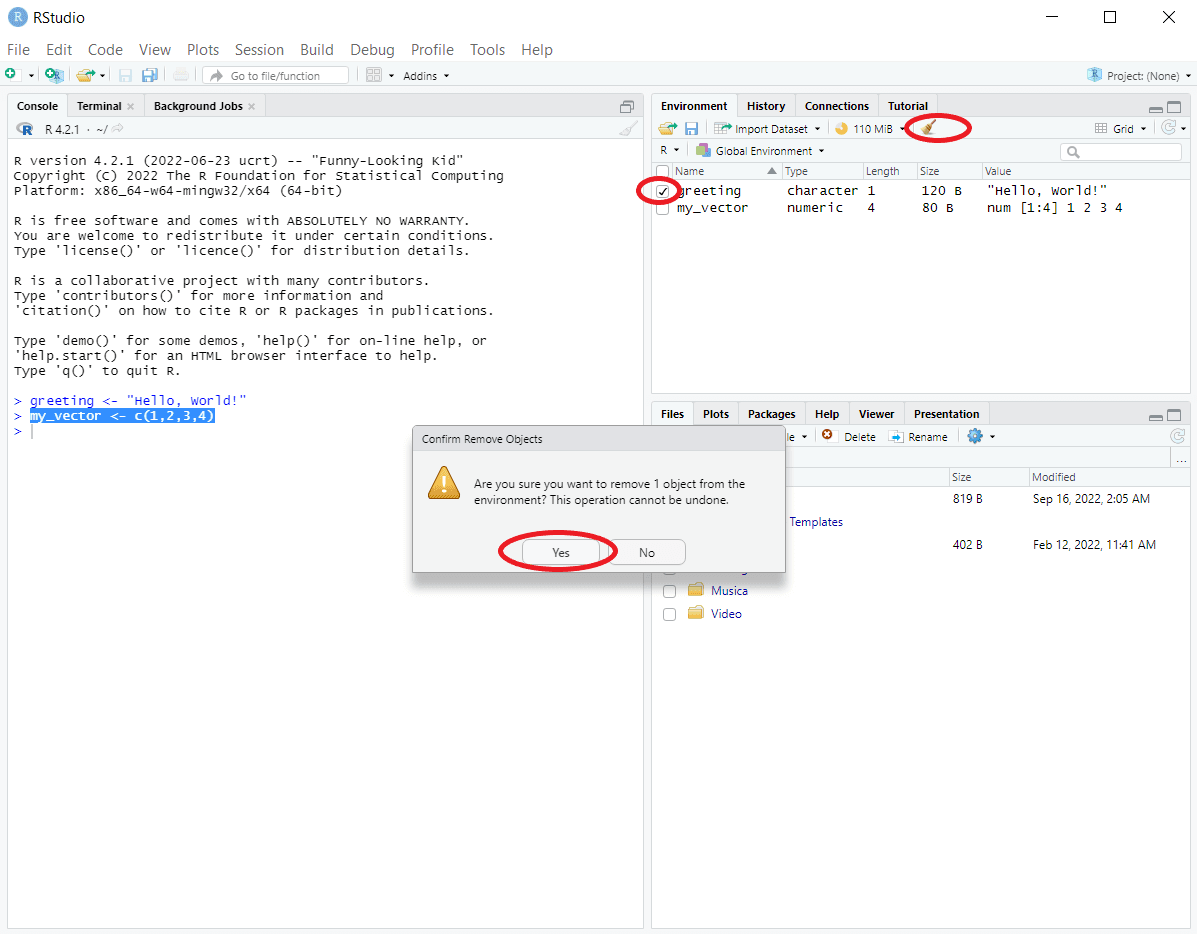The image size is (1197, 934).
Task: Click the single-disk Save icon in main toolbar
Action: pos(125,75)
